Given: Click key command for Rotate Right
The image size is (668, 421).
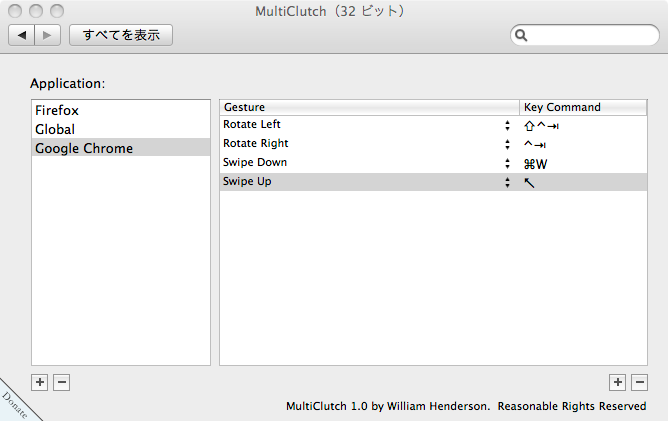Looking at the screenshot, I should [535, 144].
